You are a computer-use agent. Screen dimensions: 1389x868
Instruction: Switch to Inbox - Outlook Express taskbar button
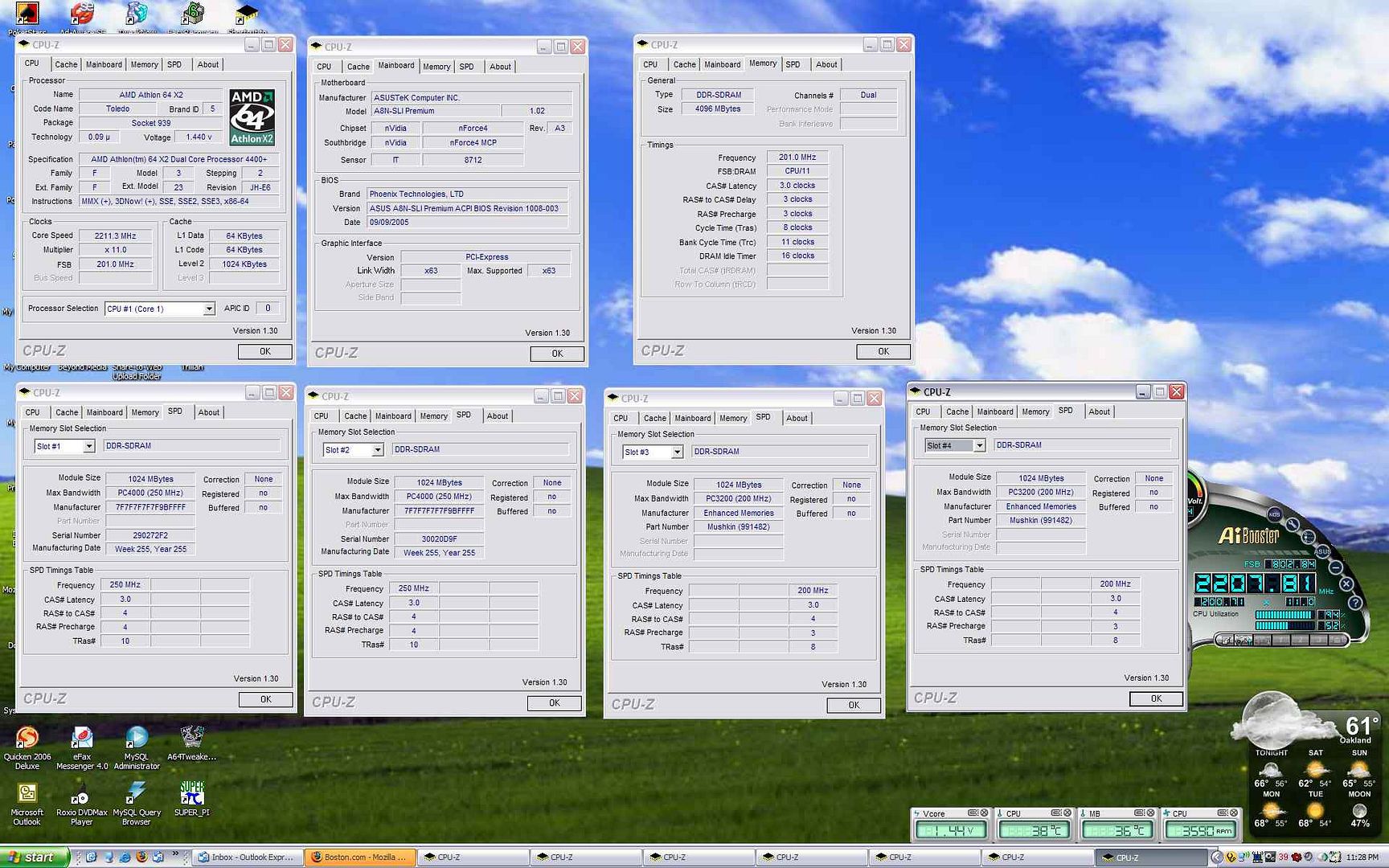[x=248, y=857]
